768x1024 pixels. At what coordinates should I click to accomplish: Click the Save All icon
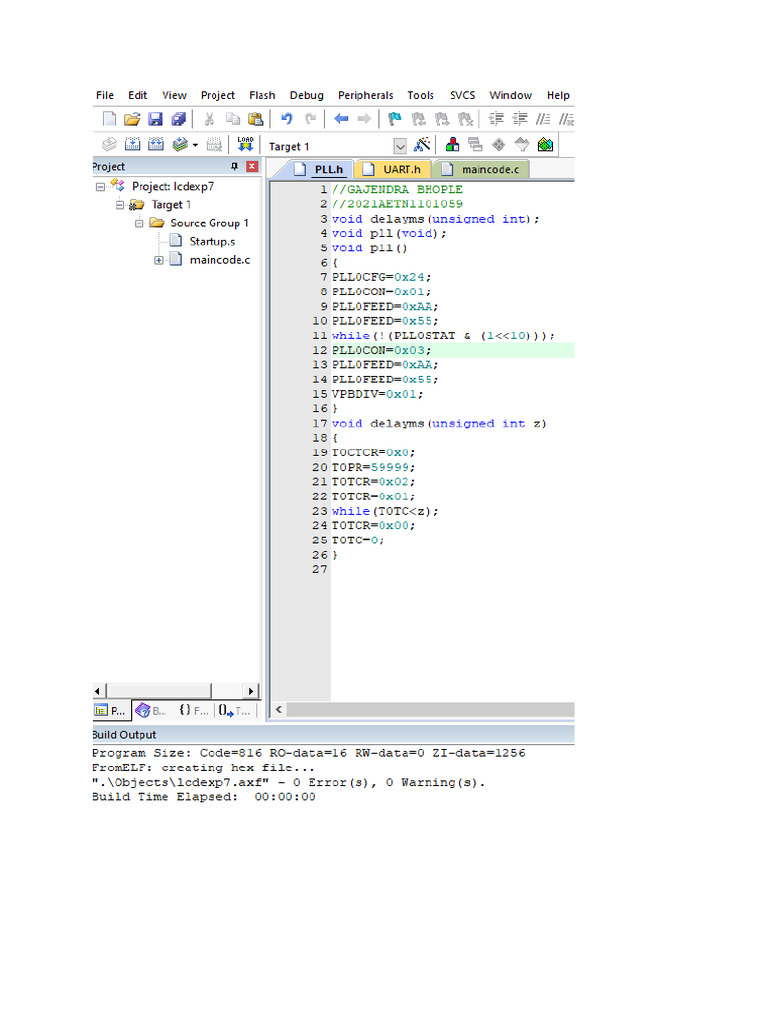178,119
